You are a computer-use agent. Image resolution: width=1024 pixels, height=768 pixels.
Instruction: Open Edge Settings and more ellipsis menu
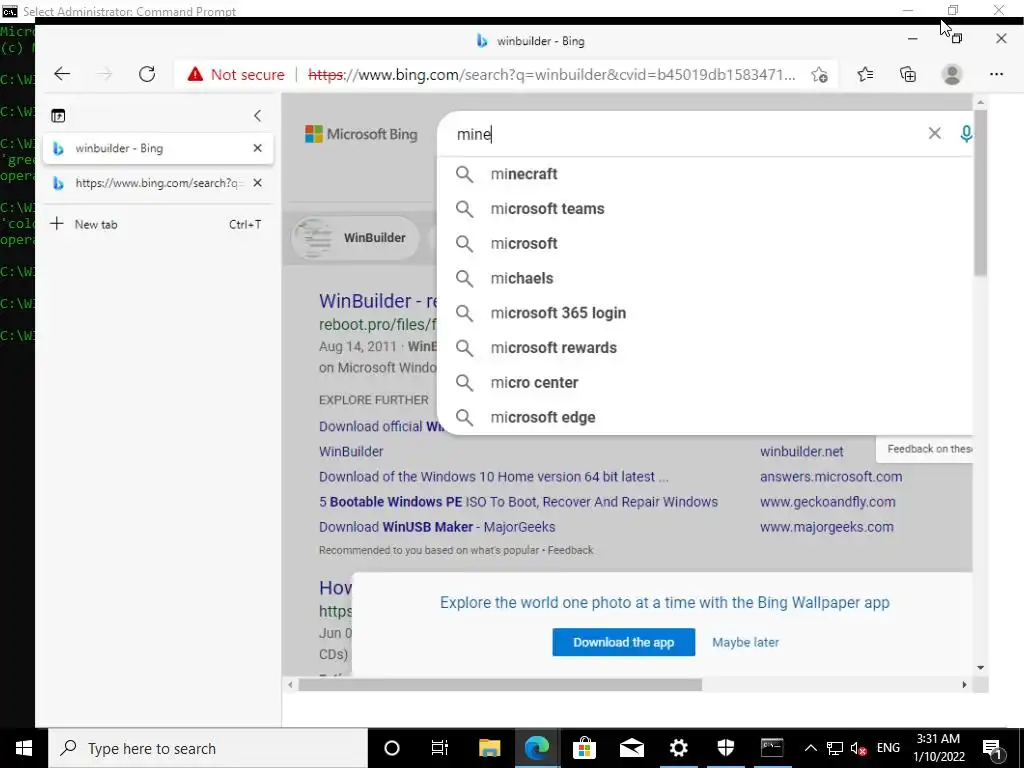point(996,74)
